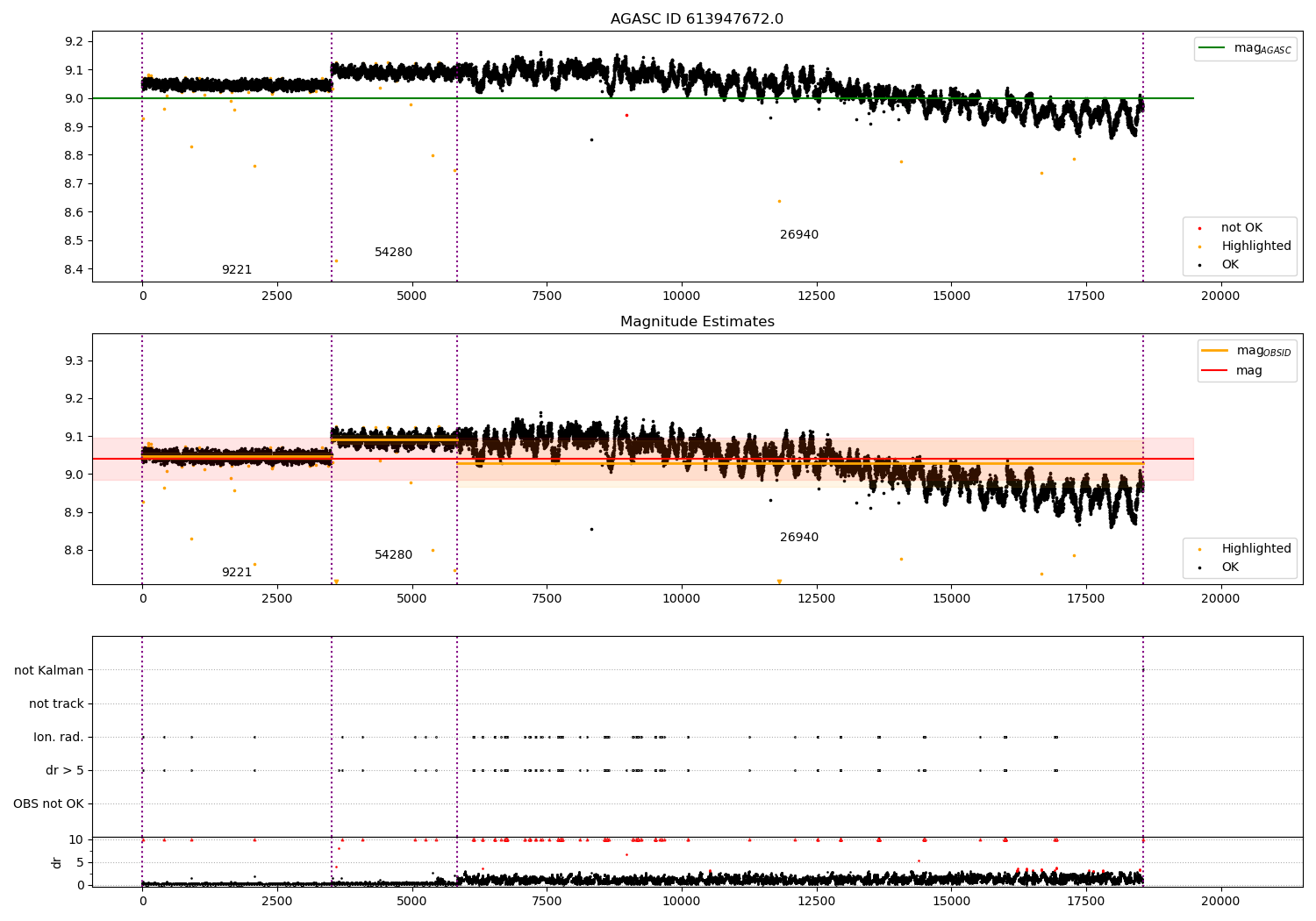Click the red 'mag' legend entry in middle plot
This screenshot has height=921, width=1316.
click(1232, 371)
